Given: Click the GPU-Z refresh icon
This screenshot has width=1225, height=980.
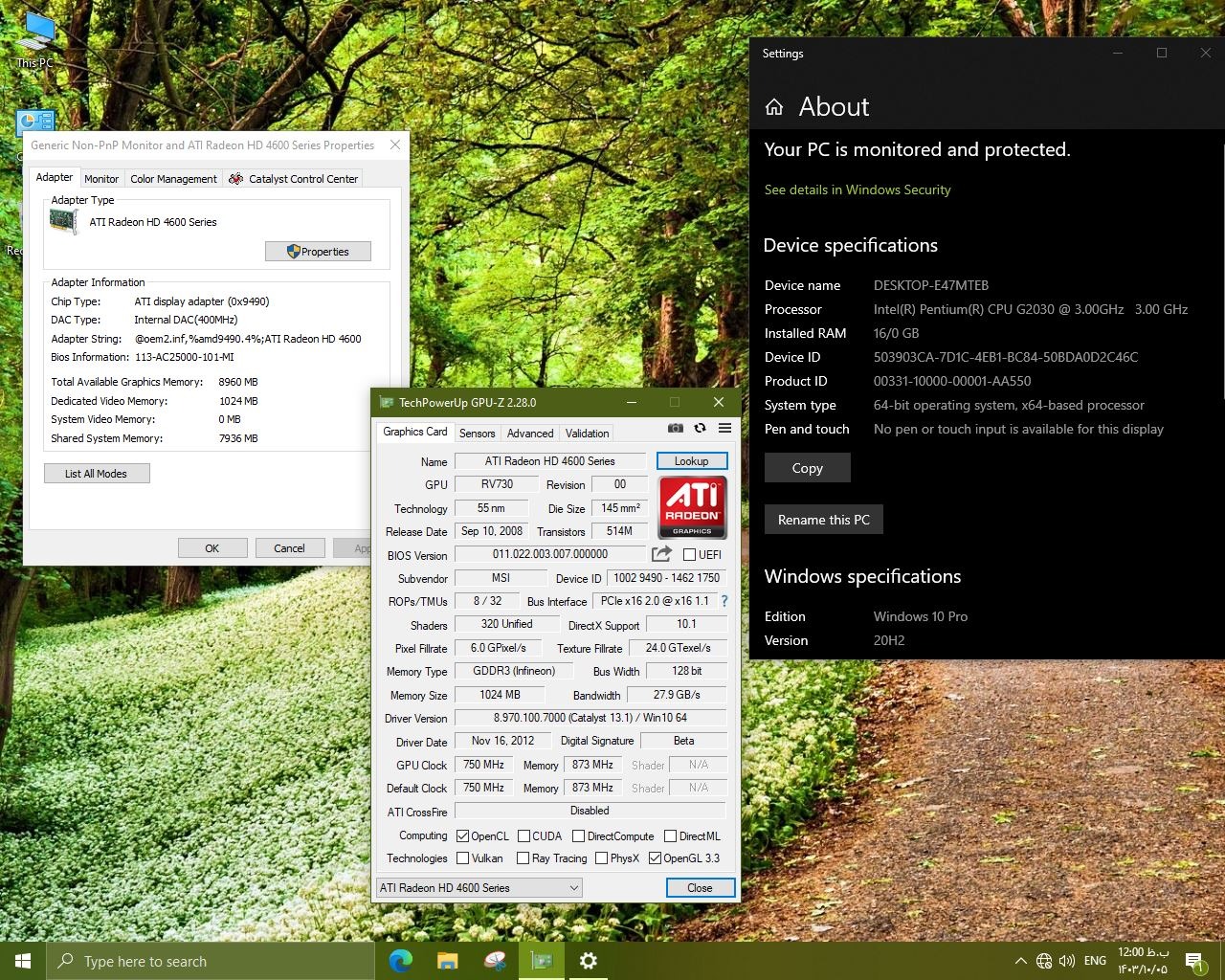Looking at the screenshot, I should [700, 429].
